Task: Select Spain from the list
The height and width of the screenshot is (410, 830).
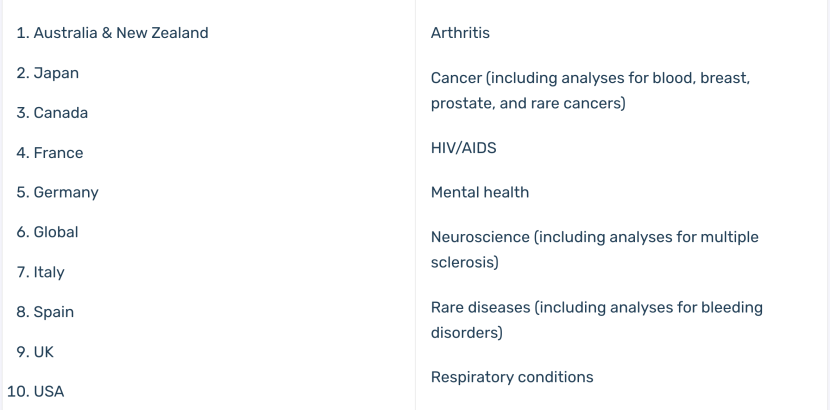Action: pyautogui.click(x=53, y=312)
